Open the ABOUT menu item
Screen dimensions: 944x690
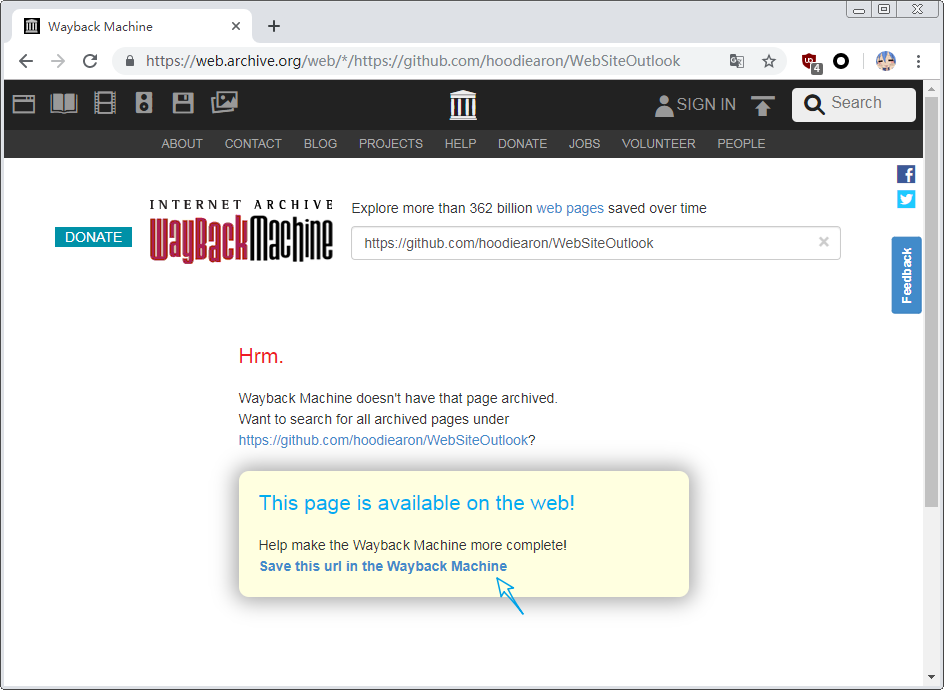pos(182,144)
